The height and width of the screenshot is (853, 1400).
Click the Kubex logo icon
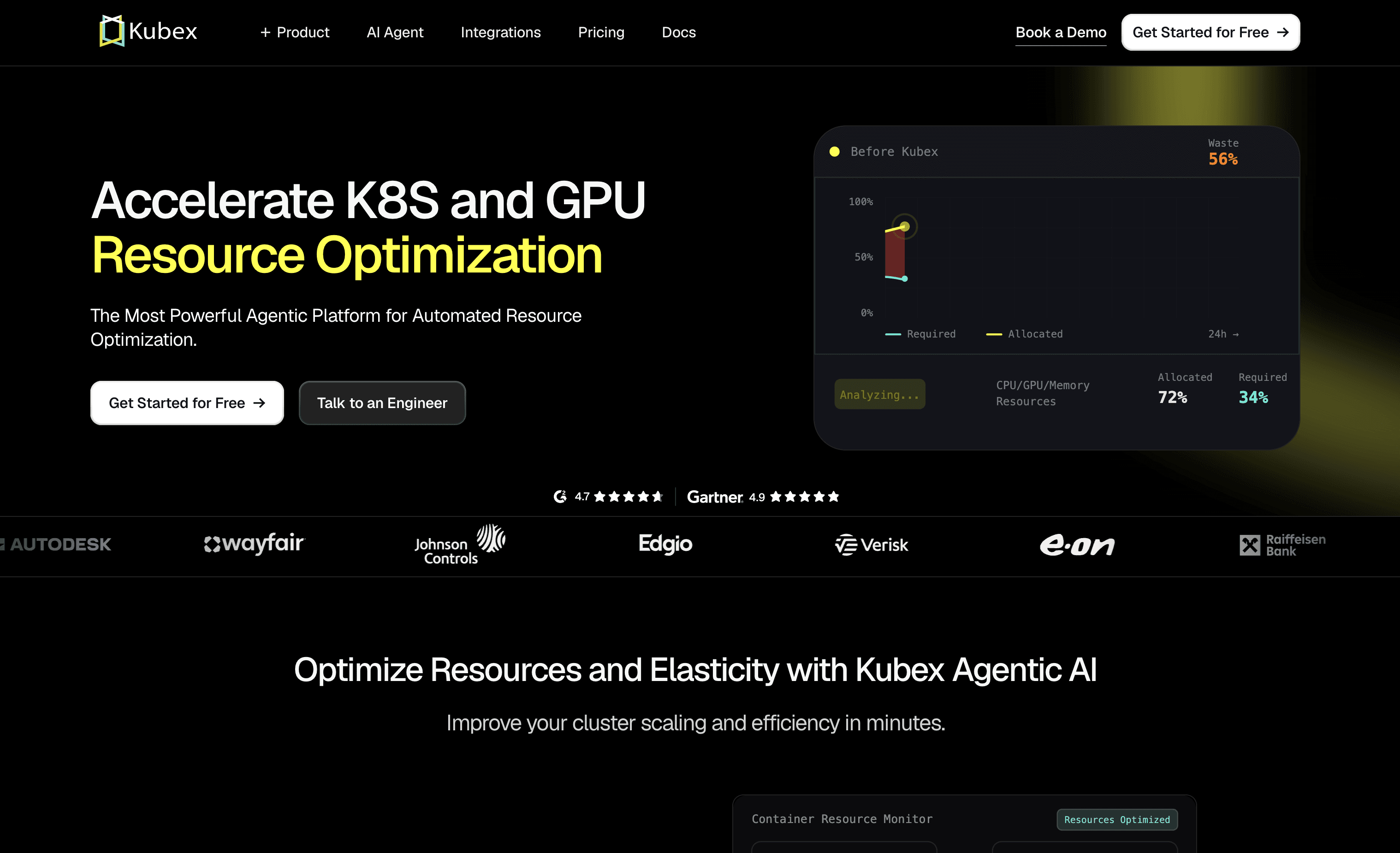(x=112, y=31)
